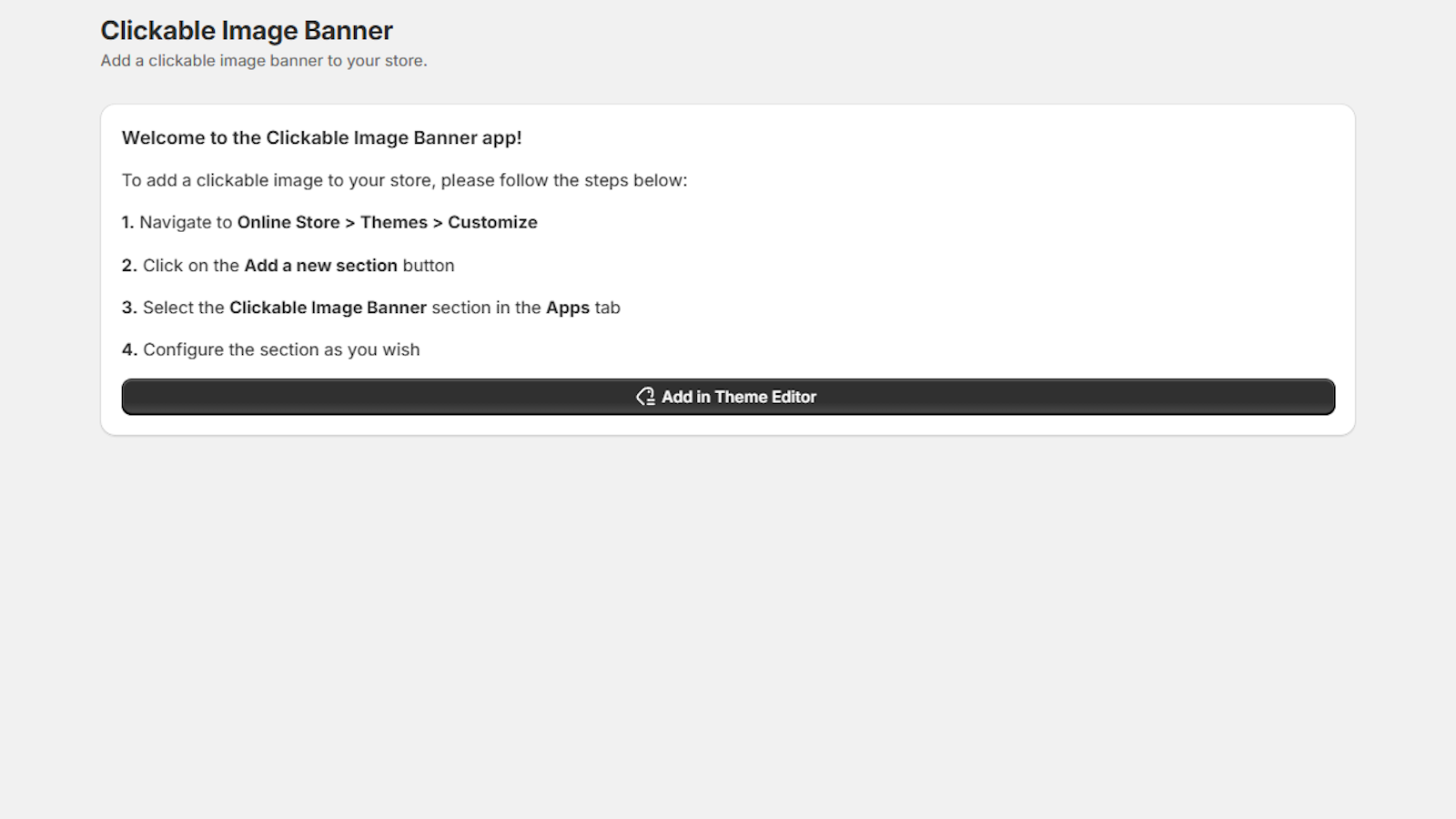1456x819 pixels.
Task: Click step 1 'Online Store > Themes > Customize'
Action: click(388, 222)
